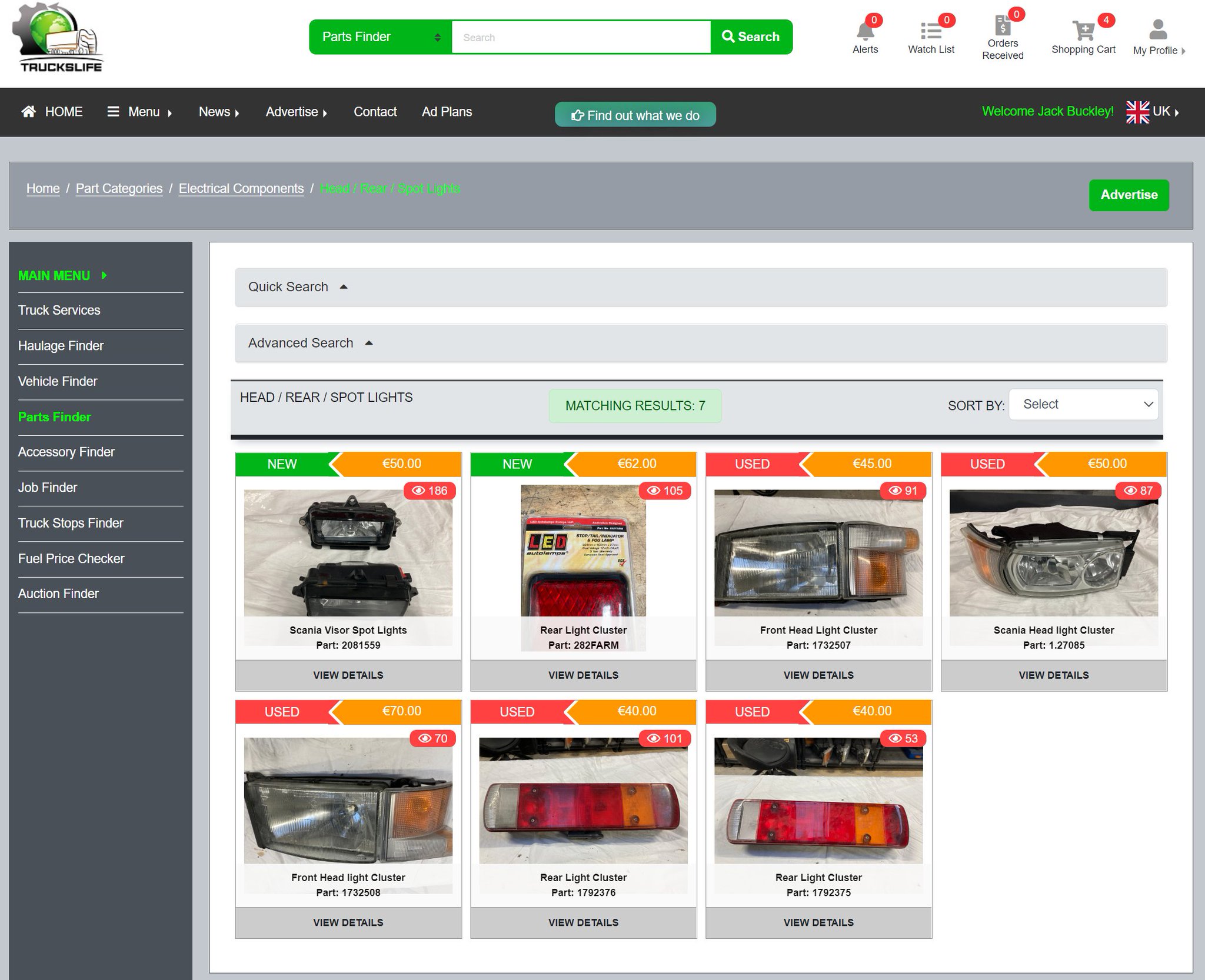This screenshot has width=1205, height=980.
Task: Open the Front Head Light Cluster 1732507 photo
Action: tap(818, 553)
